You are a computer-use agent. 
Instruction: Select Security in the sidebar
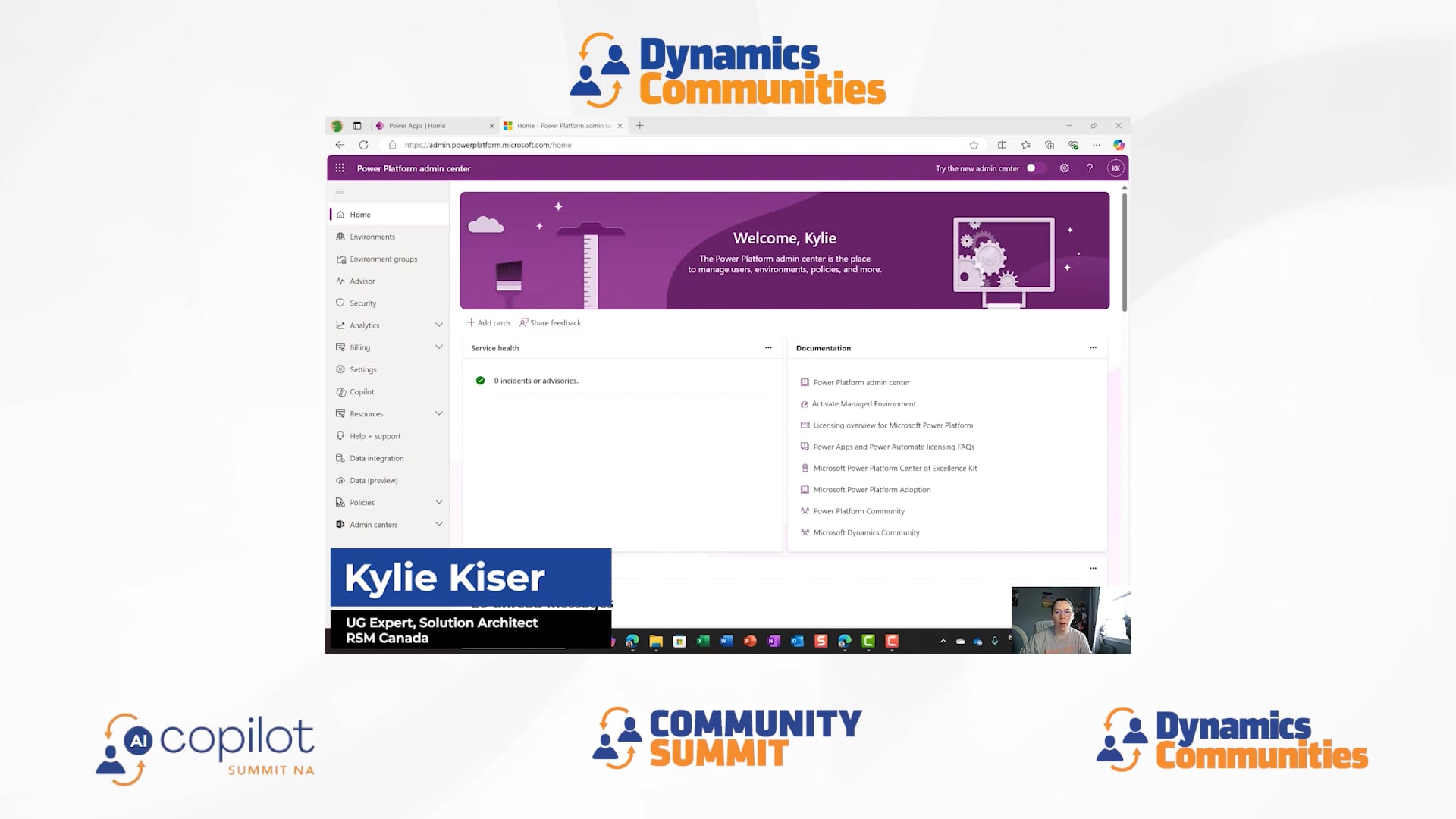pos(390,303)
